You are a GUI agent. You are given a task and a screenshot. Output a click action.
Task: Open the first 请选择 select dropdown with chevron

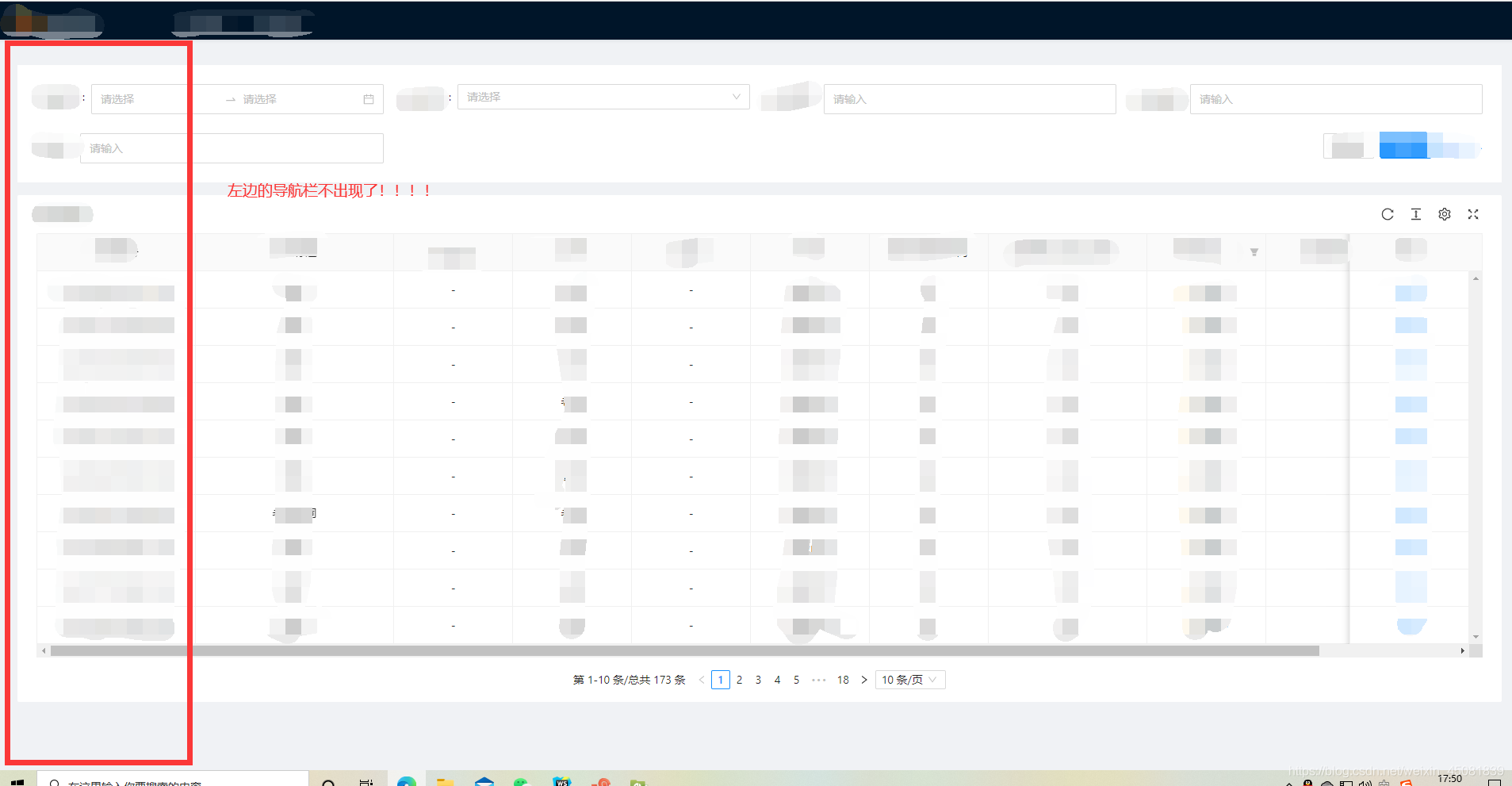[x=603, y=97]
